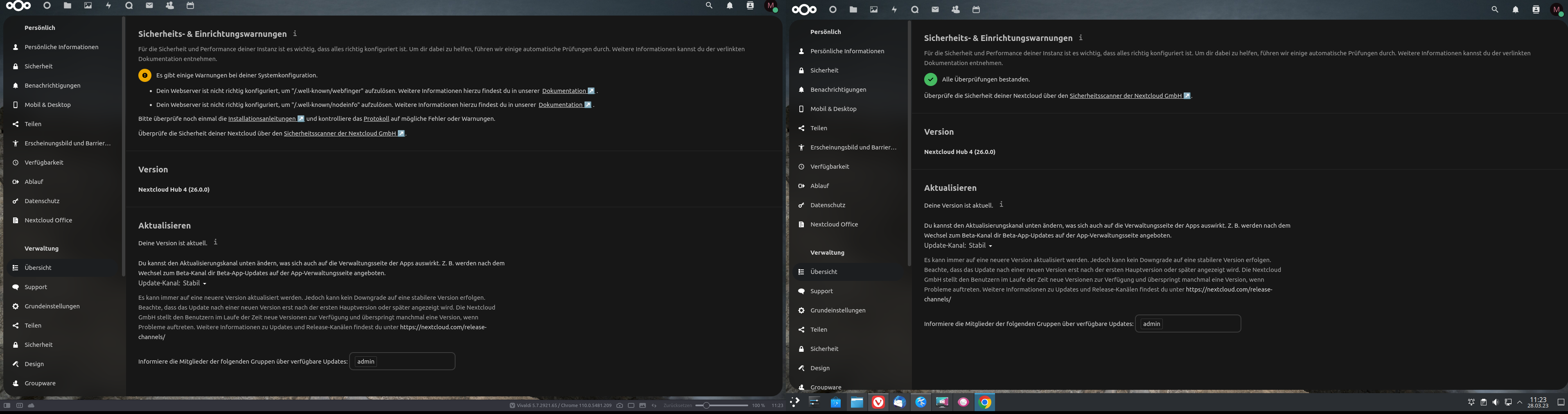Screen dimensions: 1568x414
Task: Switch to Vivaldi browser in taskbar
Action: coord(878,403)
